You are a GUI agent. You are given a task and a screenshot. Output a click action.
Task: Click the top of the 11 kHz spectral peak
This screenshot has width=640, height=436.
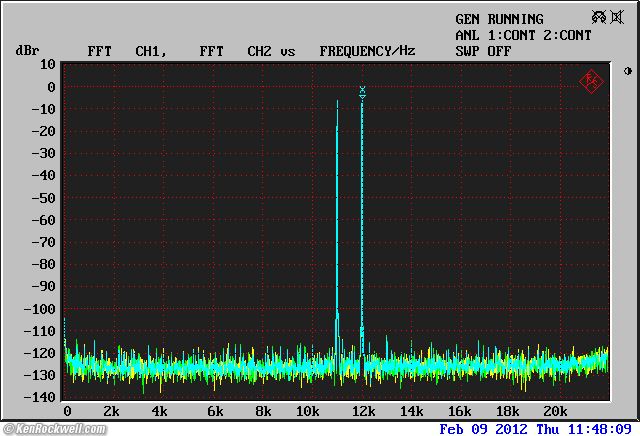(x=337, y=103)
